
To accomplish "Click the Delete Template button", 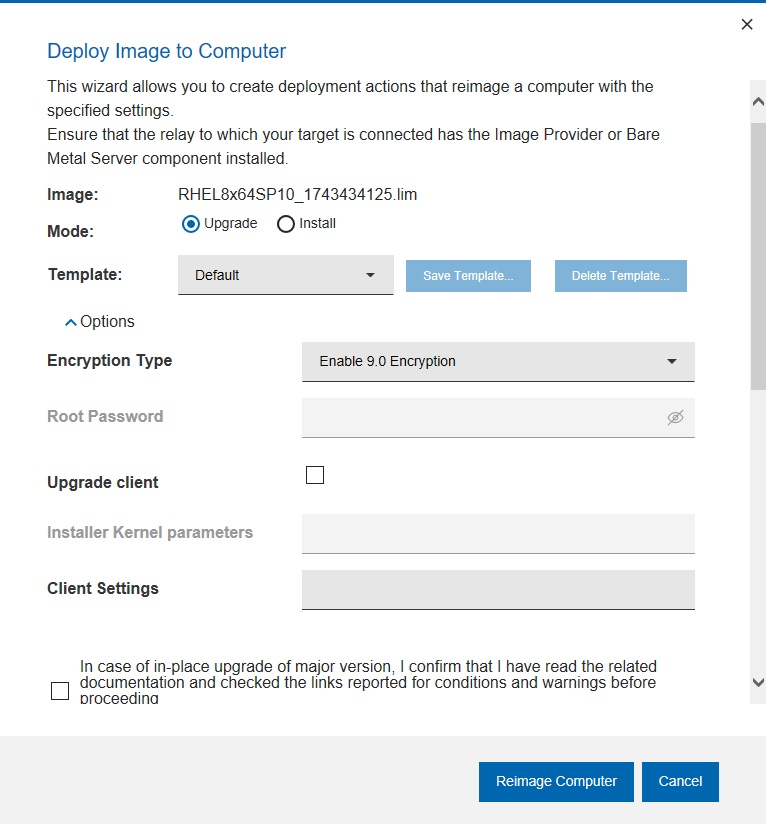I will click(621, 276).
